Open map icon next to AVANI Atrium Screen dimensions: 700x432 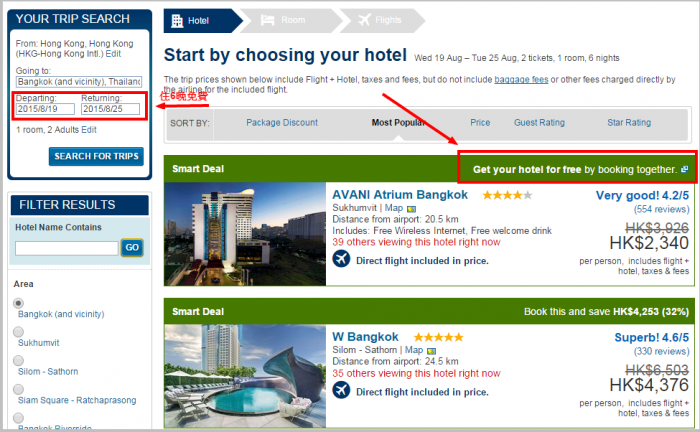(411, 208)
